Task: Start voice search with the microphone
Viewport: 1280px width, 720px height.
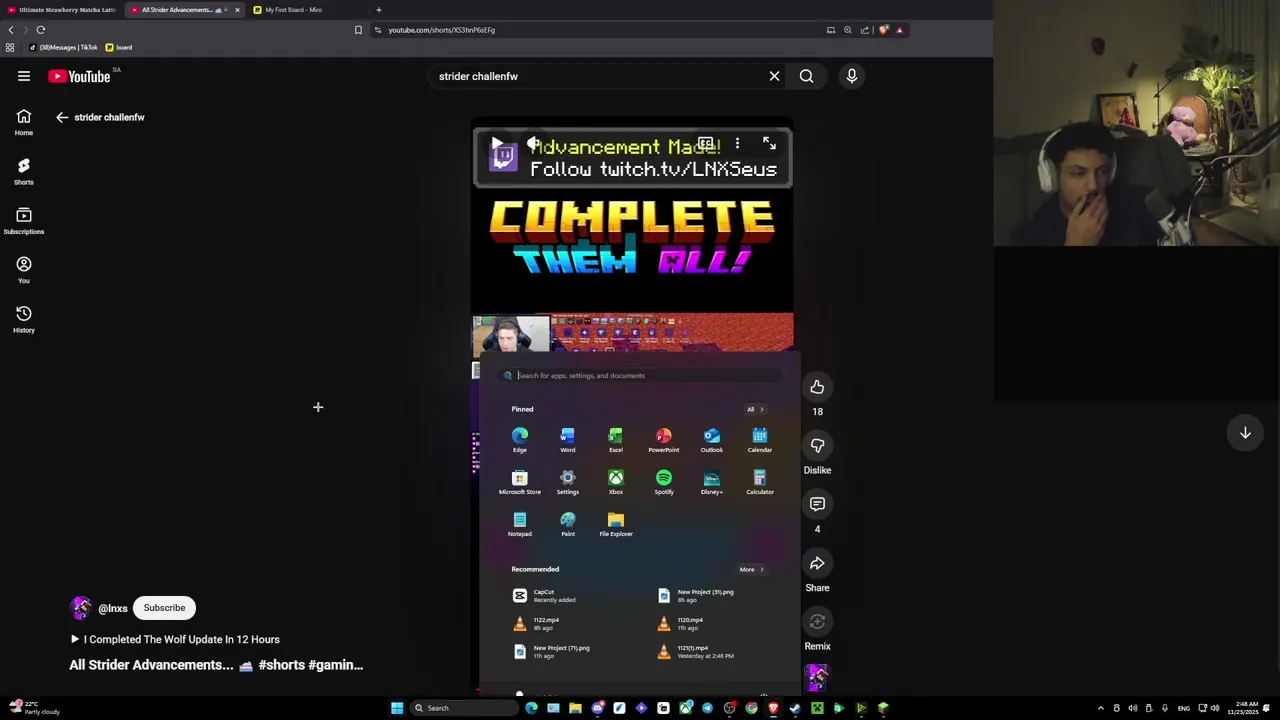Action: 852,76
